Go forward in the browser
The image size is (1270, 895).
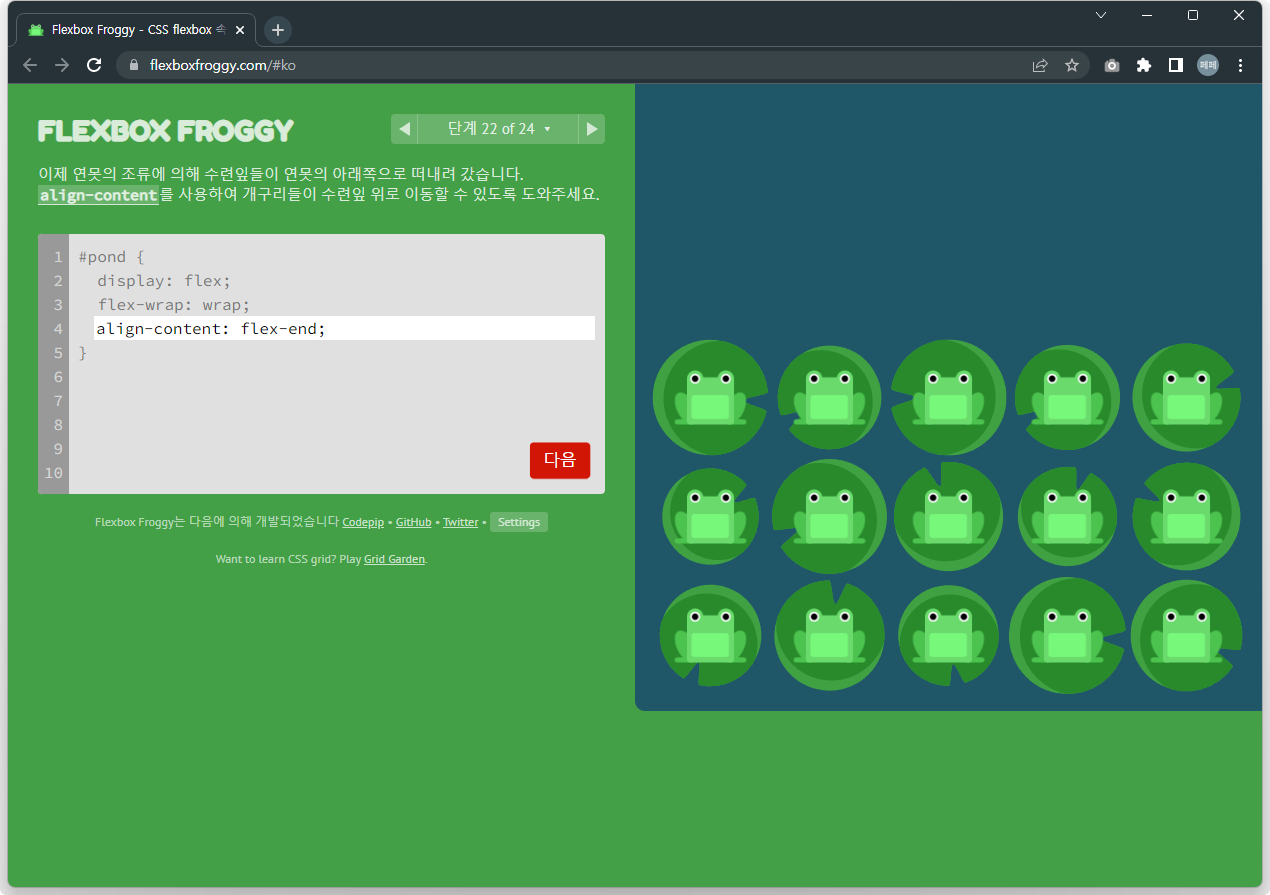pos(62,65)
